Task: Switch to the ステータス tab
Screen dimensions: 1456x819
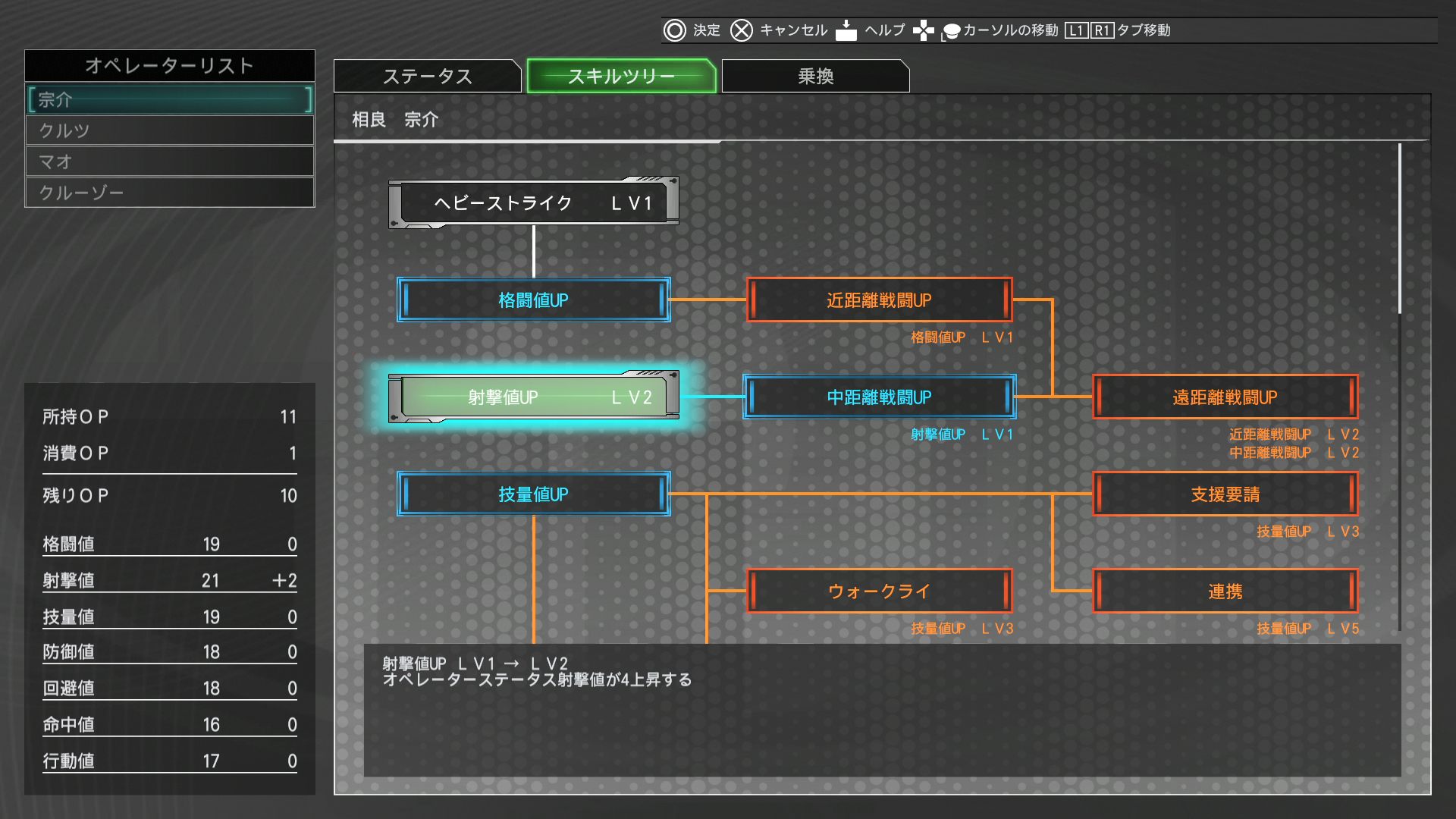Action: (427, 76)
